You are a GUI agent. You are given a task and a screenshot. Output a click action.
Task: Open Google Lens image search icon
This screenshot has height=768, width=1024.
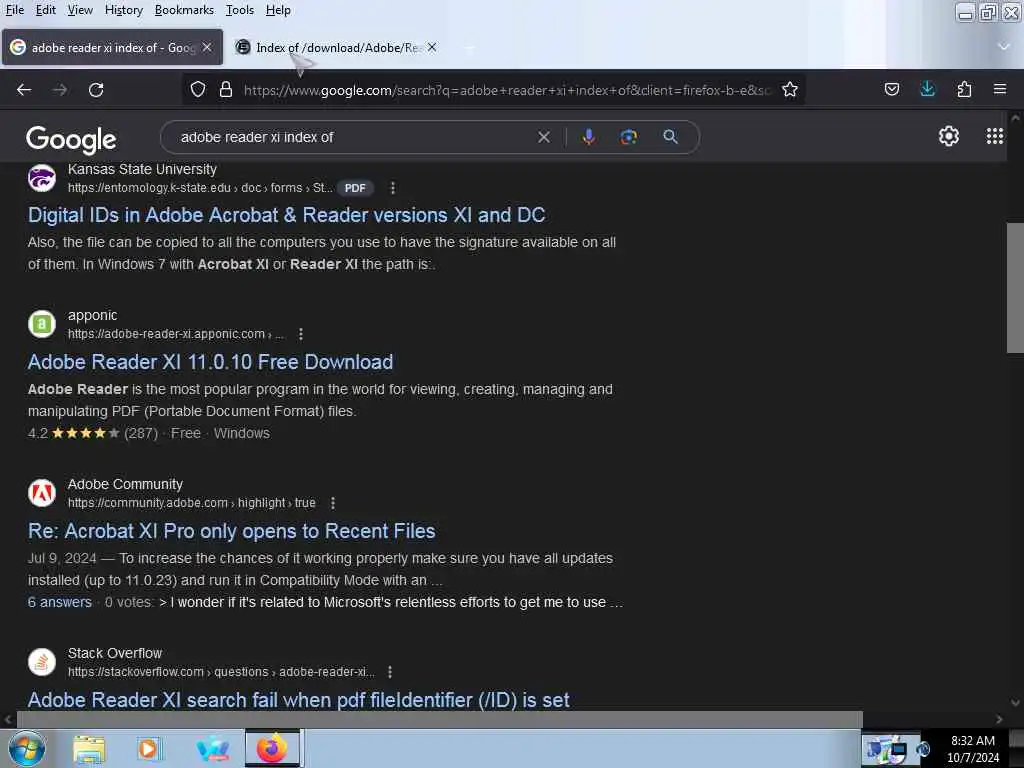[x=628, y=137]
